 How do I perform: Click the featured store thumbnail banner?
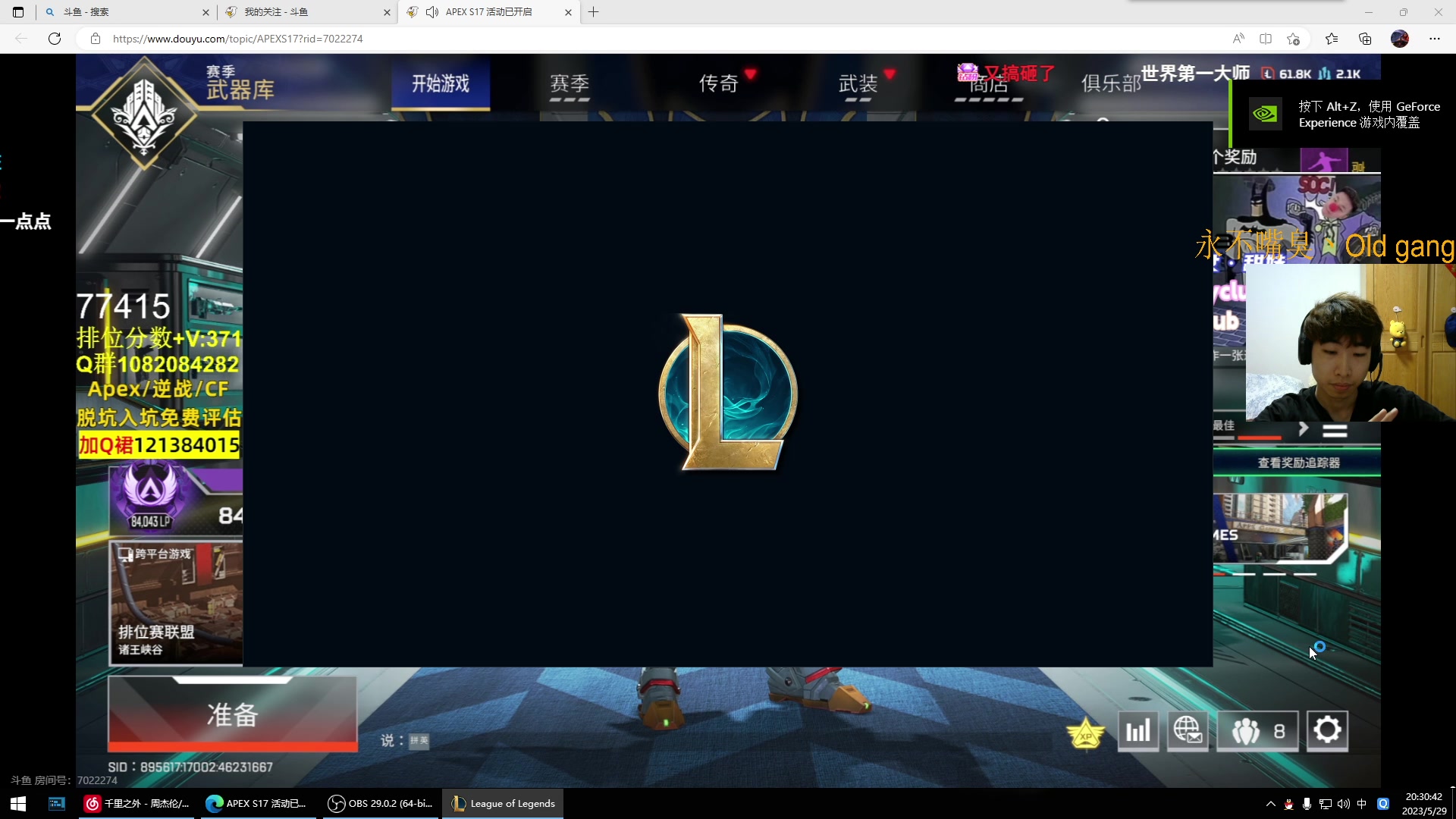pos(1280,529)
